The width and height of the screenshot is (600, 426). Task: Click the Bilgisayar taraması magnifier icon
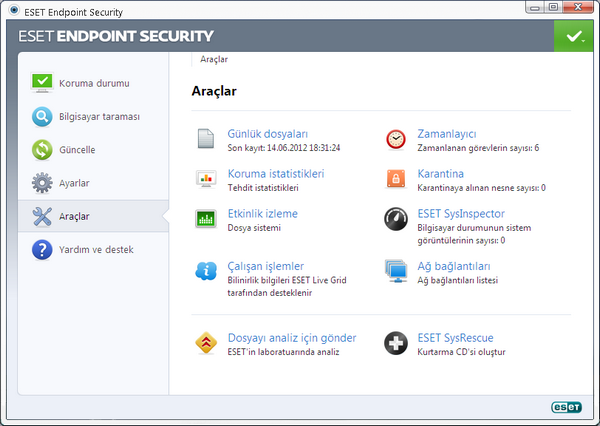42,116
